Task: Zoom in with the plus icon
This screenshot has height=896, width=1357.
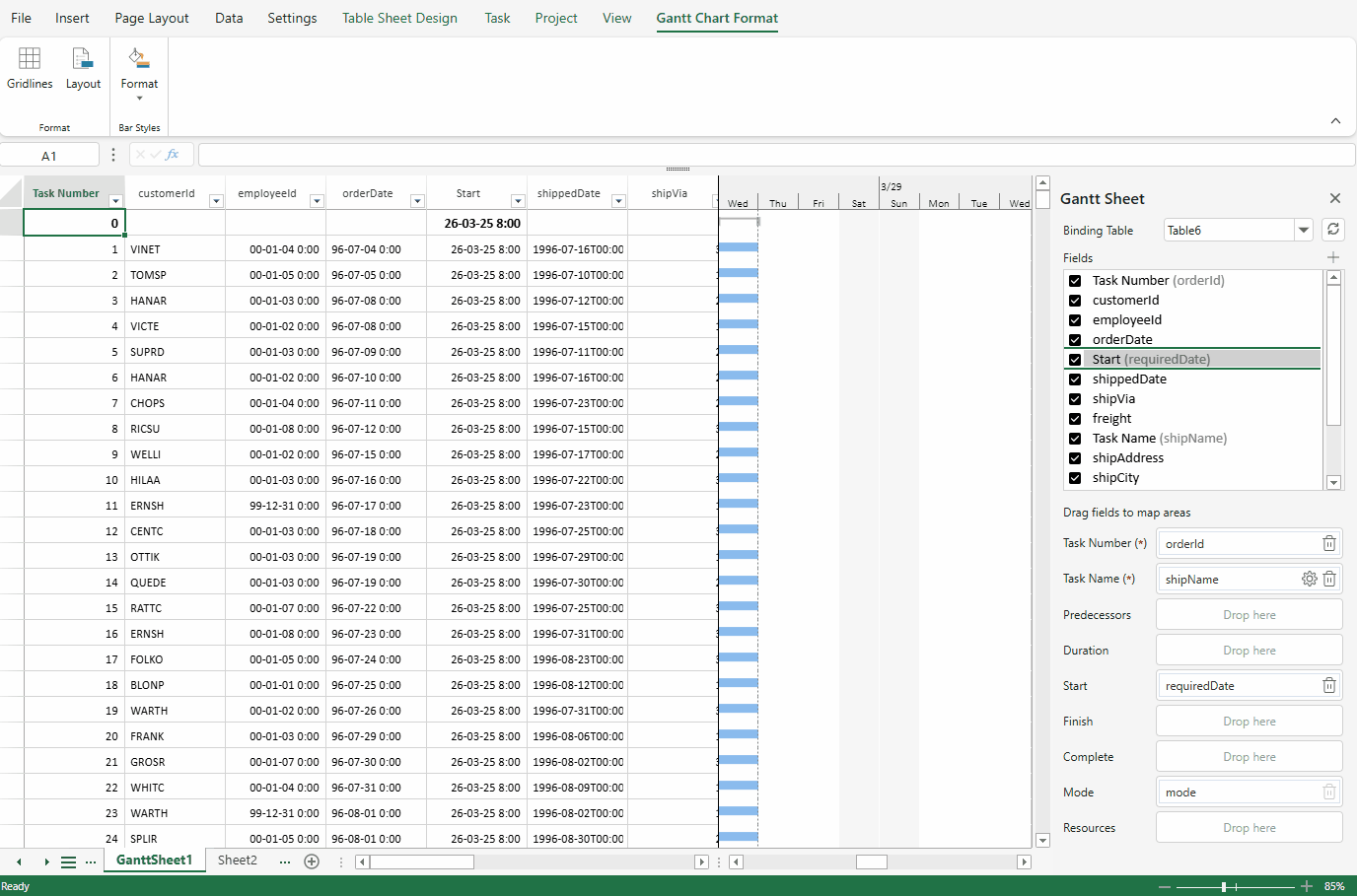Action: [1307, 886]
